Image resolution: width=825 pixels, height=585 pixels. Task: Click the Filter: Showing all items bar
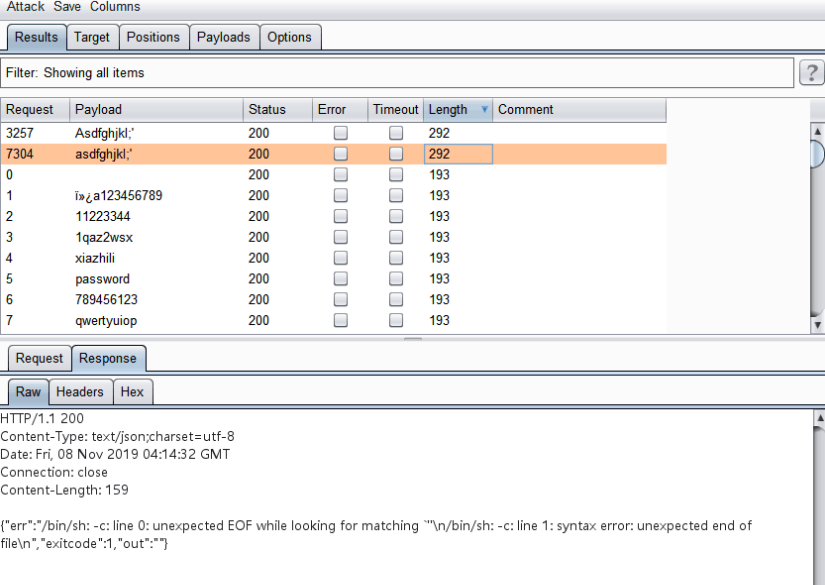click(398, 73)
